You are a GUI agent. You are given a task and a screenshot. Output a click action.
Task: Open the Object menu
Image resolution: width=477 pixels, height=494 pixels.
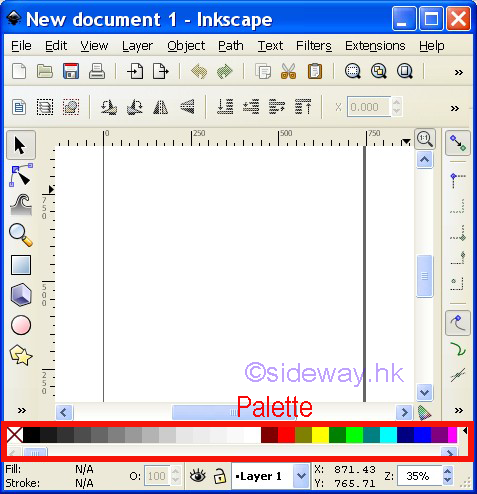[186, 46]
